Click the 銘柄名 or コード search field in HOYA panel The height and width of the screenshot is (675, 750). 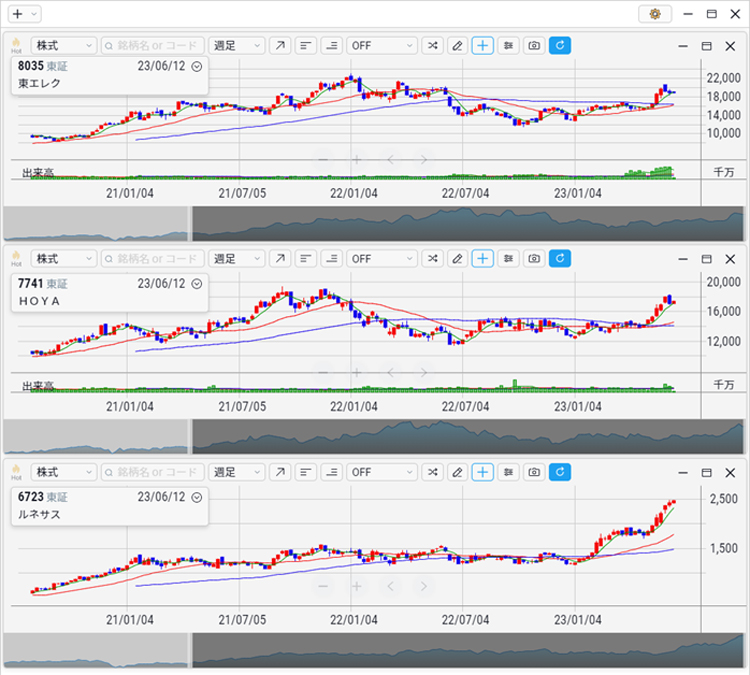tap(152, 259)
